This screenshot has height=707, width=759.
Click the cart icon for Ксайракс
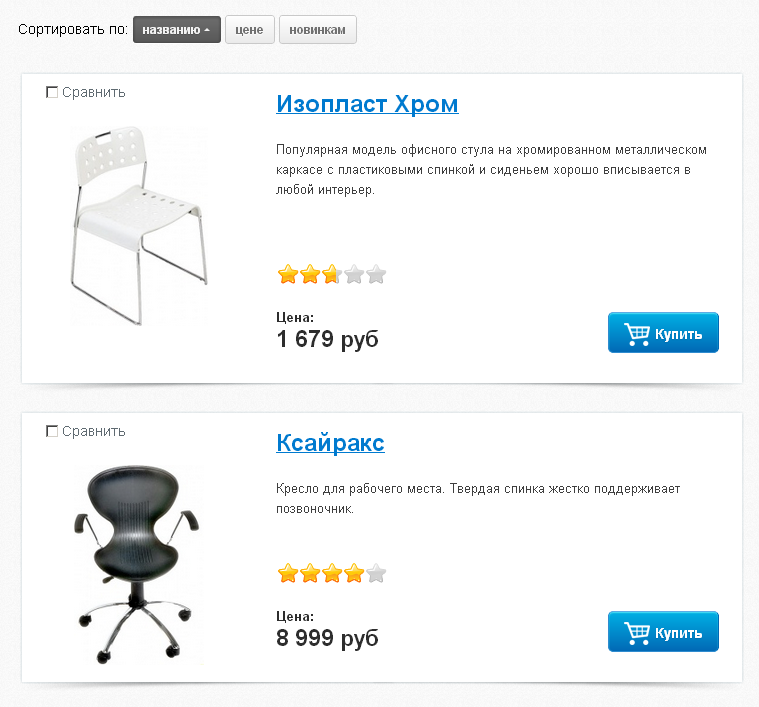[x=636, y=633]
